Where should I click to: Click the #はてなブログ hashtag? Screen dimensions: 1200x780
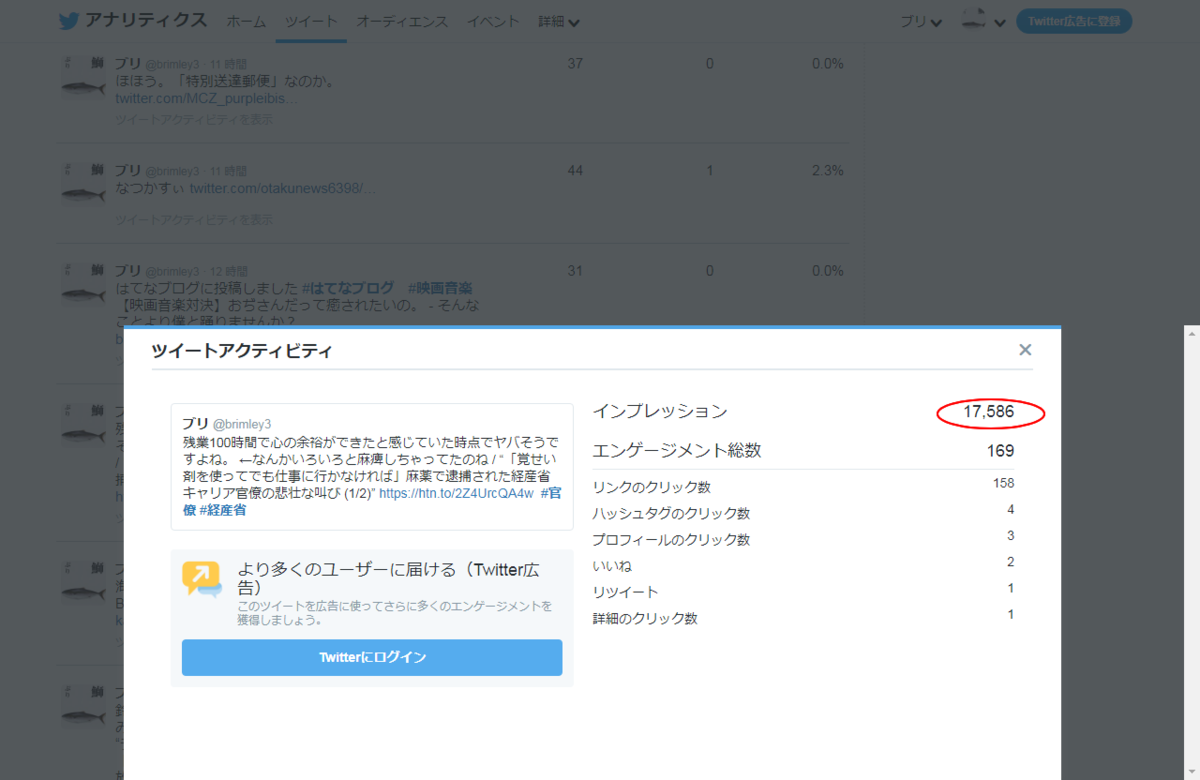click(348, 289)
